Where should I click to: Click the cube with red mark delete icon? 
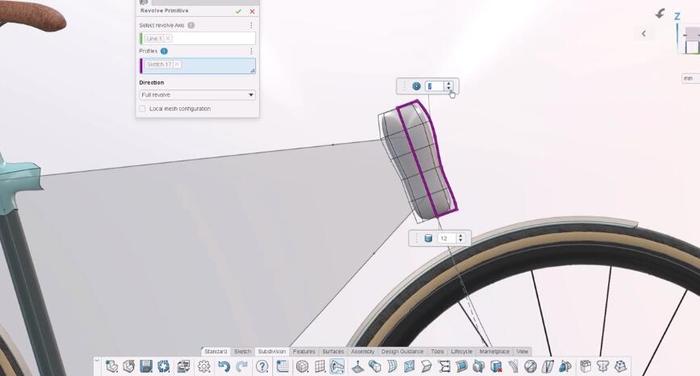pyautogui.click(x=496, y=367)
